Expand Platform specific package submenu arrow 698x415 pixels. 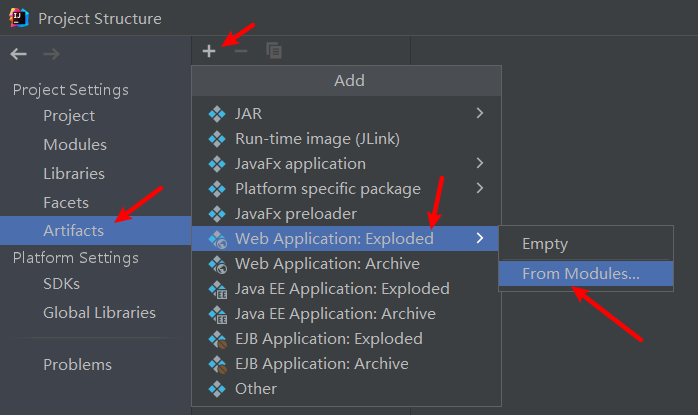click(x=480, y=188)
